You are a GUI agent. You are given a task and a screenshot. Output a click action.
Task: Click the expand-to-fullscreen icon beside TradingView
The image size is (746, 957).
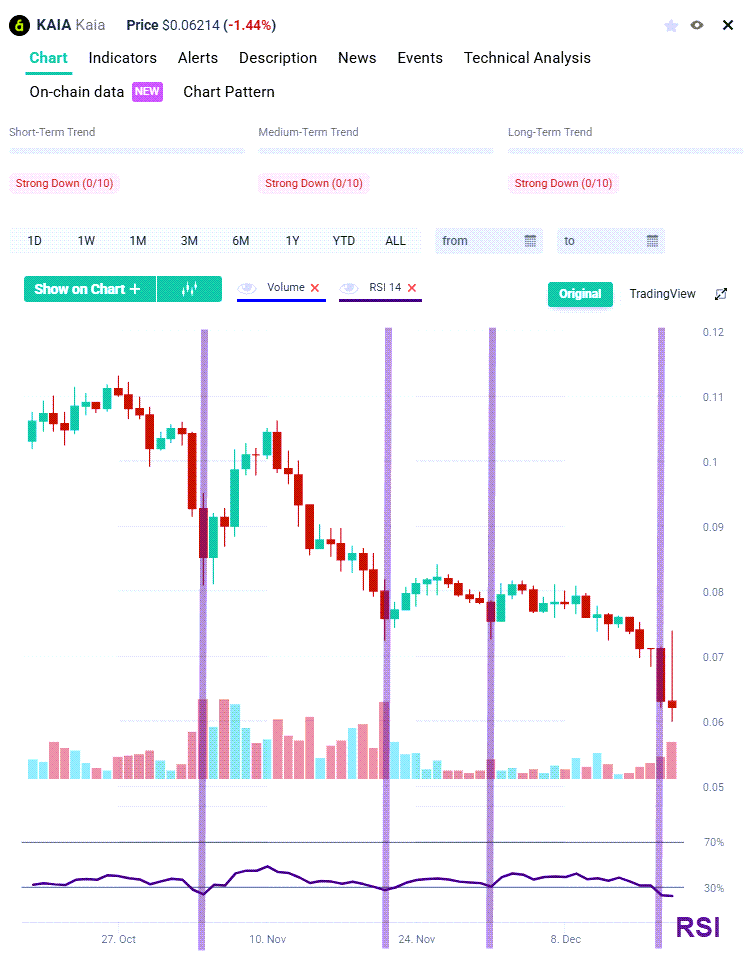pos(720,294)
